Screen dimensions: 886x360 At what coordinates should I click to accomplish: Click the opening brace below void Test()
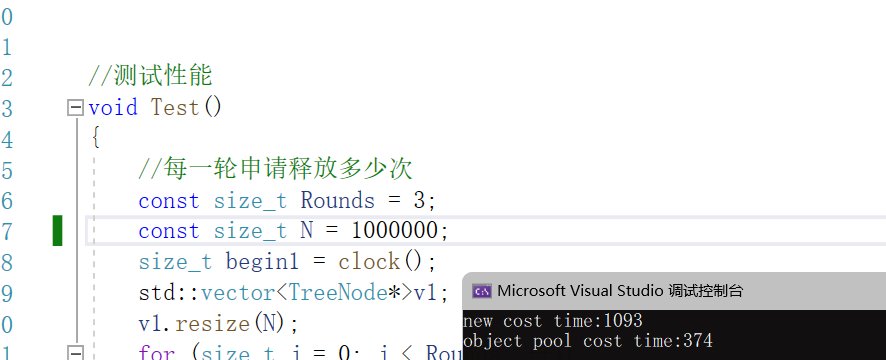click(95, 138)
